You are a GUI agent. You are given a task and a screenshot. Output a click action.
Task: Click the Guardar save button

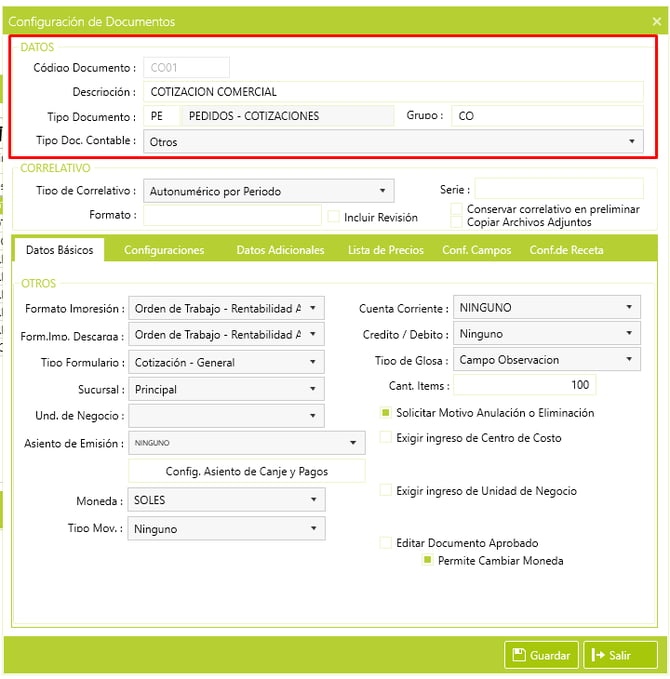pos(540,655)
